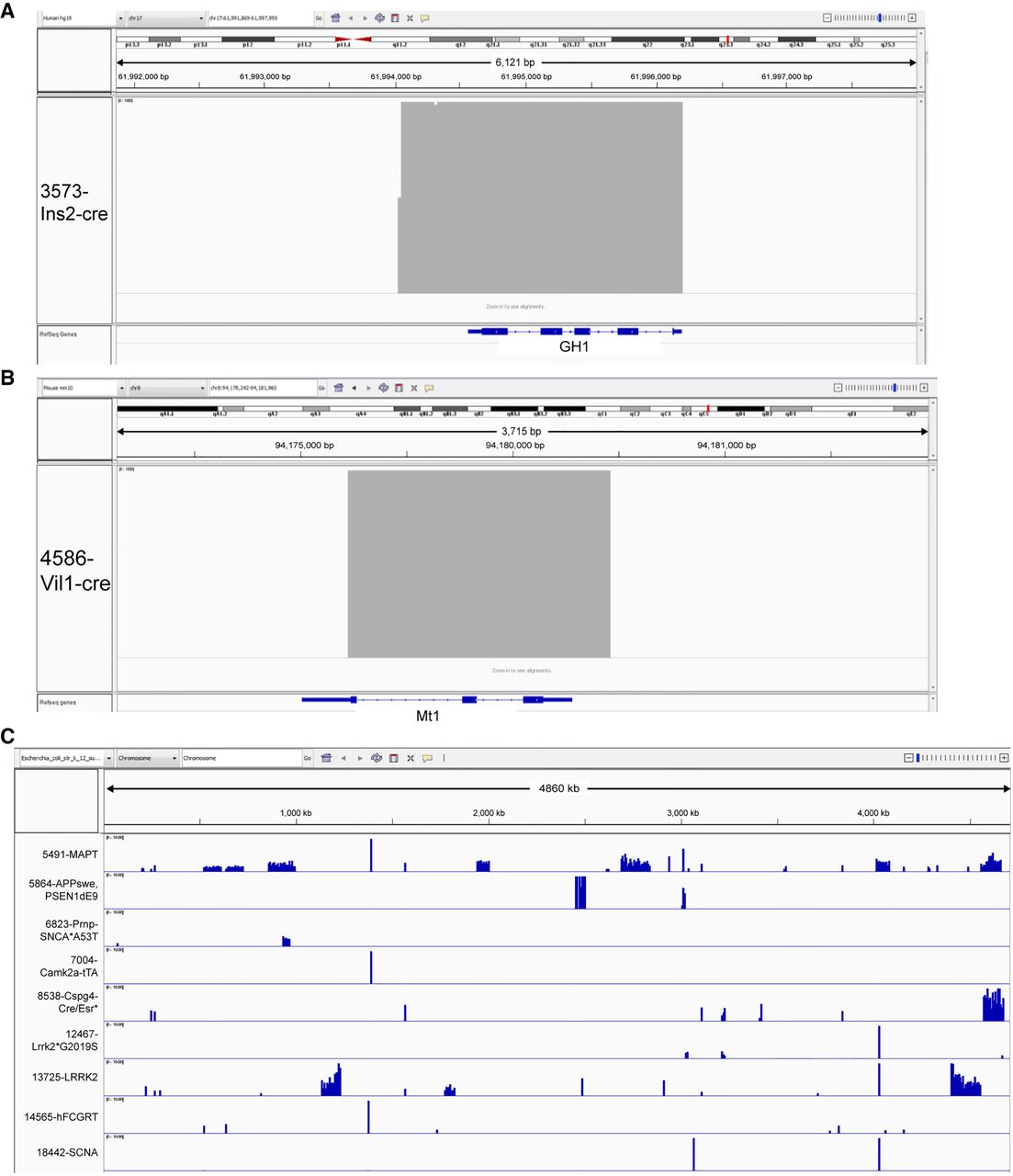Click the speech-bubble popup icon in panel B
The width and height of the screenshot is (1013, 1176).
pos(428,388)
